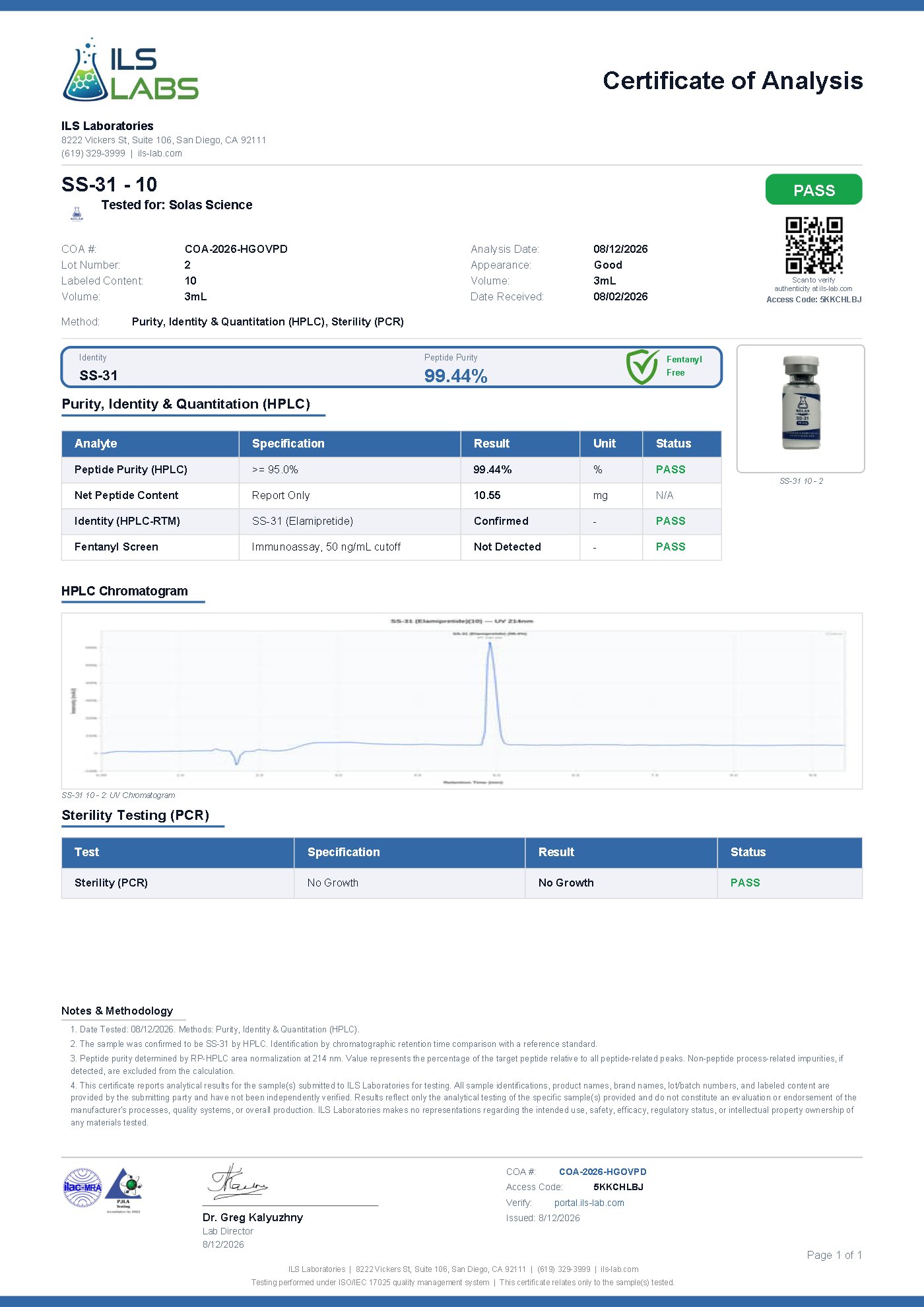The width and height of the screenshot is (924, 1307).
Task: Click the PASS status for Fentanyl Screen
Action: click(671, 547)
